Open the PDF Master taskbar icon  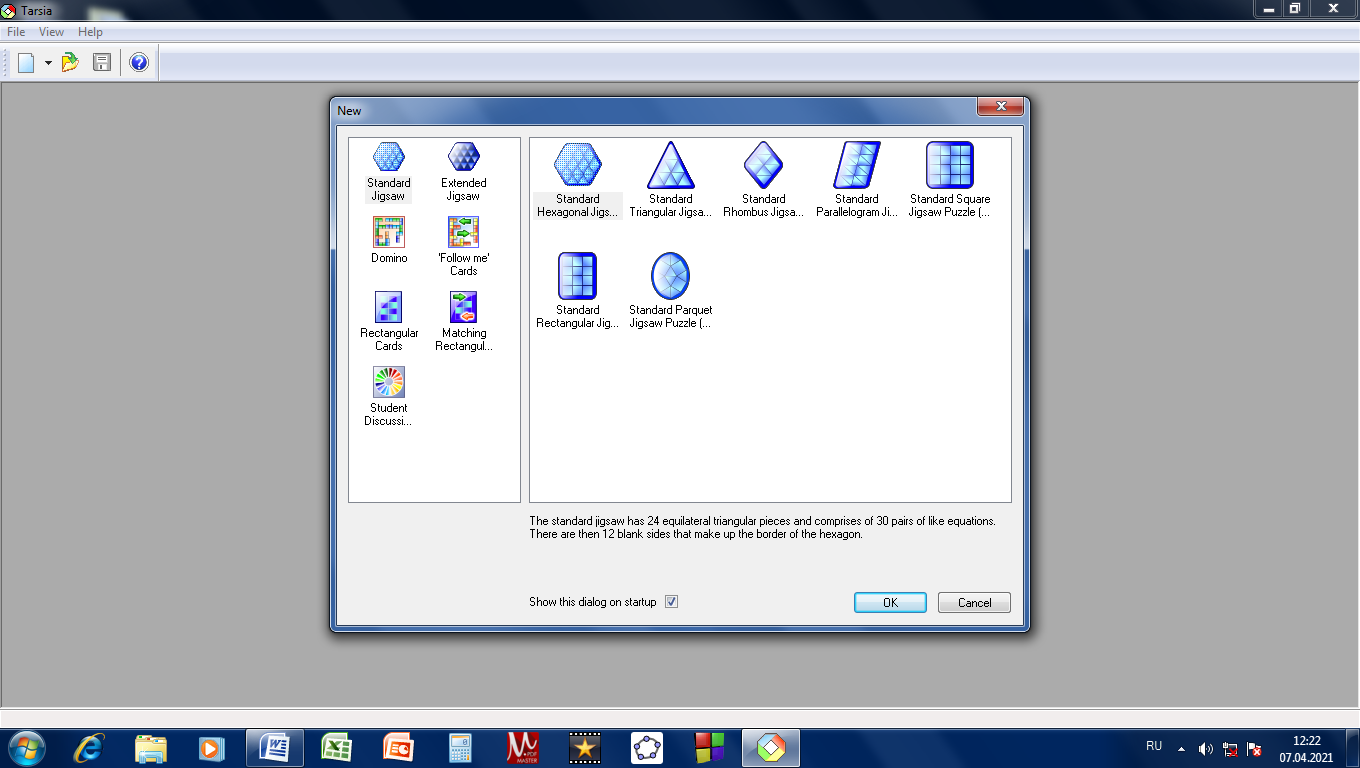pos(523,748)
